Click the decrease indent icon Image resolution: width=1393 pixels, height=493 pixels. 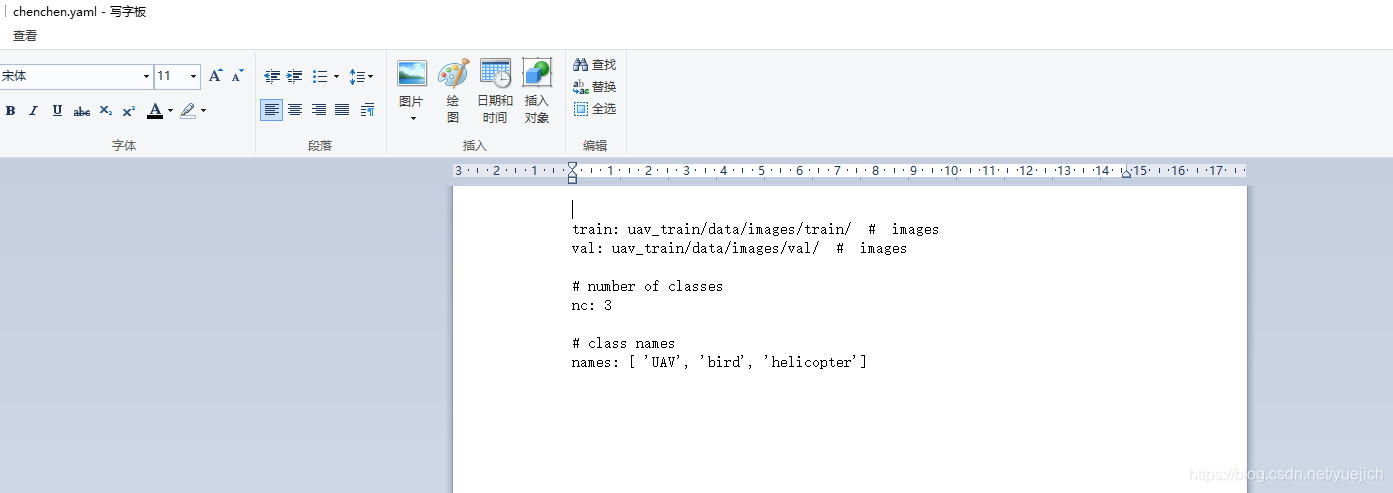[272, 76]
